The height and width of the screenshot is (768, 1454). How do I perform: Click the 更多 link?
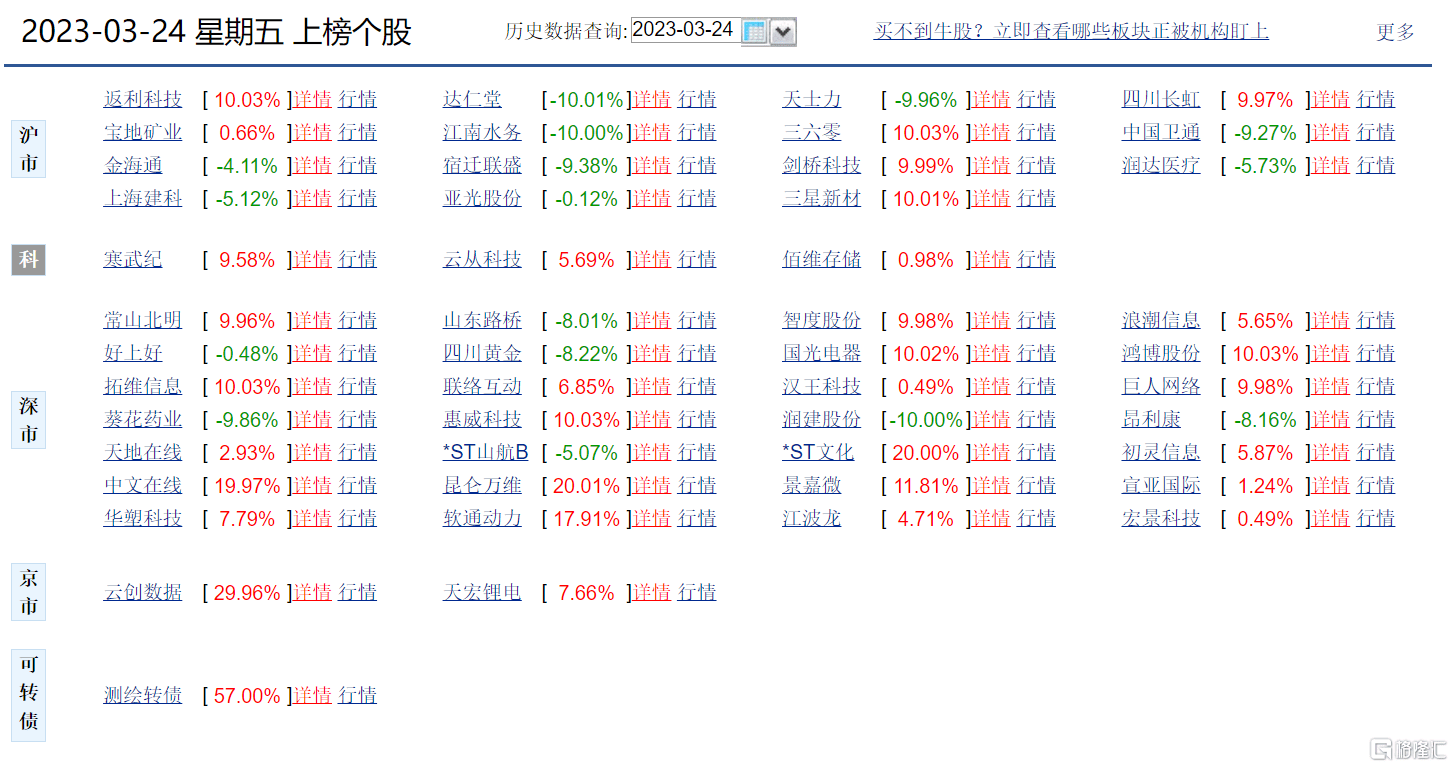[x=1396, y=32]
